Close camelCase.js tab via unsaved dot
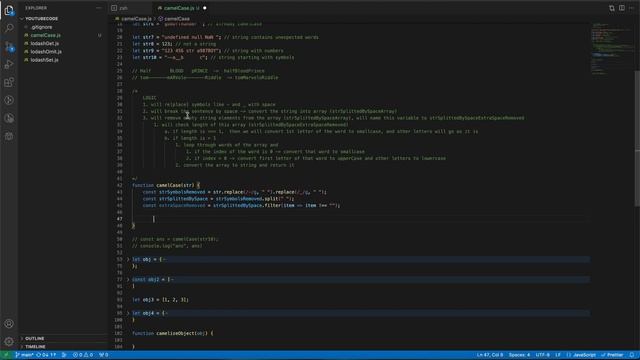Screen dimensions: 640x360 pos(204,8)
